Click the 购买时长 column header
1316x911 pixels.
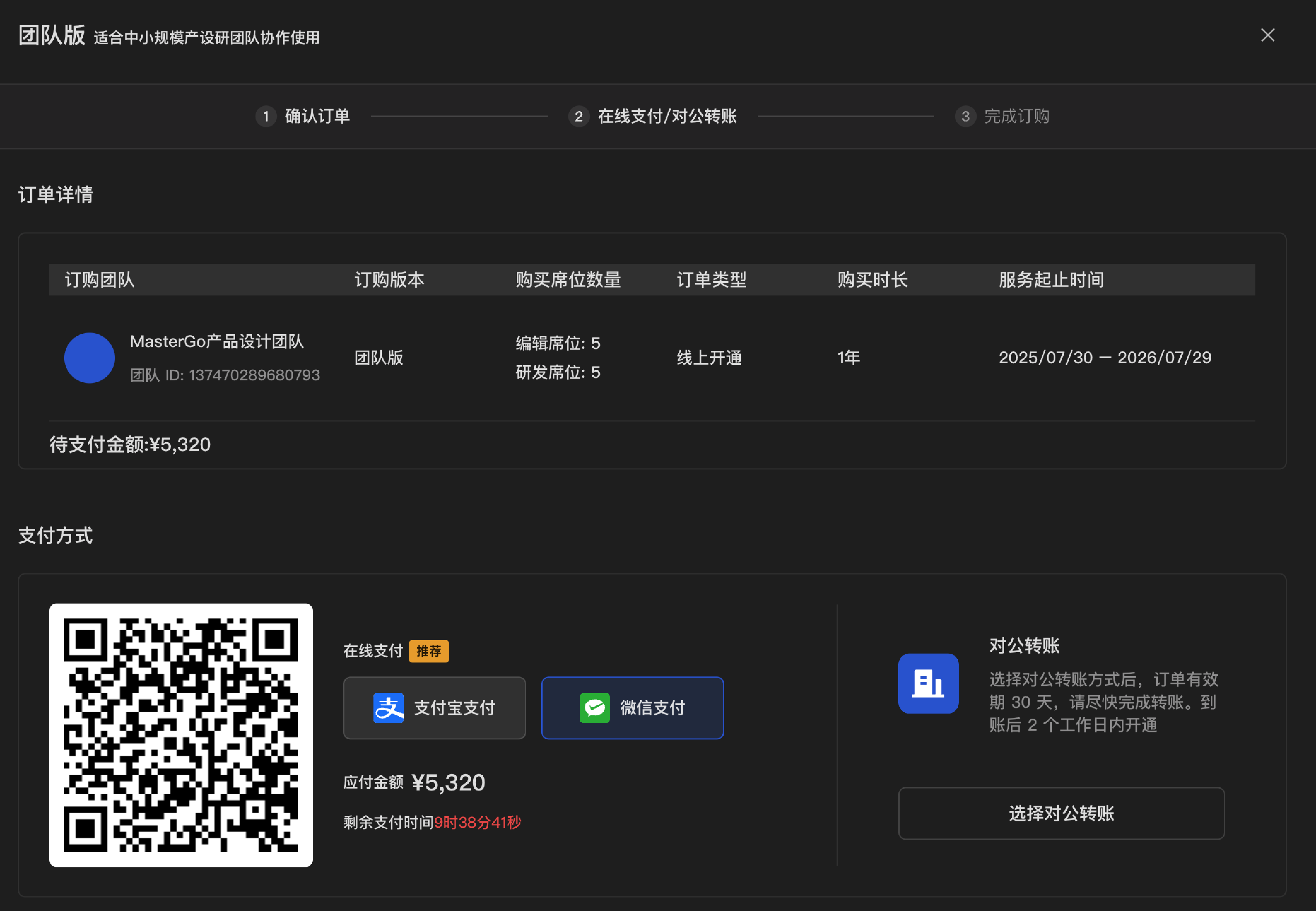tap(872, 280)
